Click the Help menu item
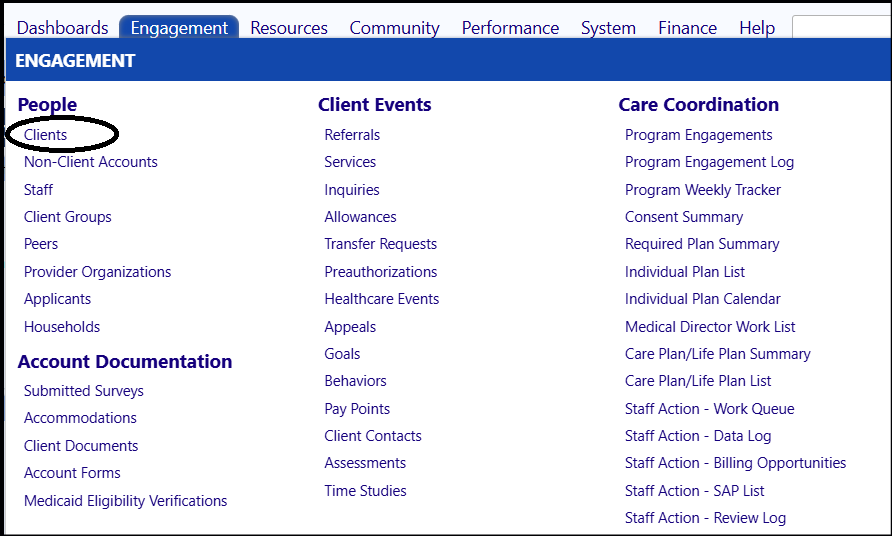This screenshot has width=892, height=536. point(757,28)
